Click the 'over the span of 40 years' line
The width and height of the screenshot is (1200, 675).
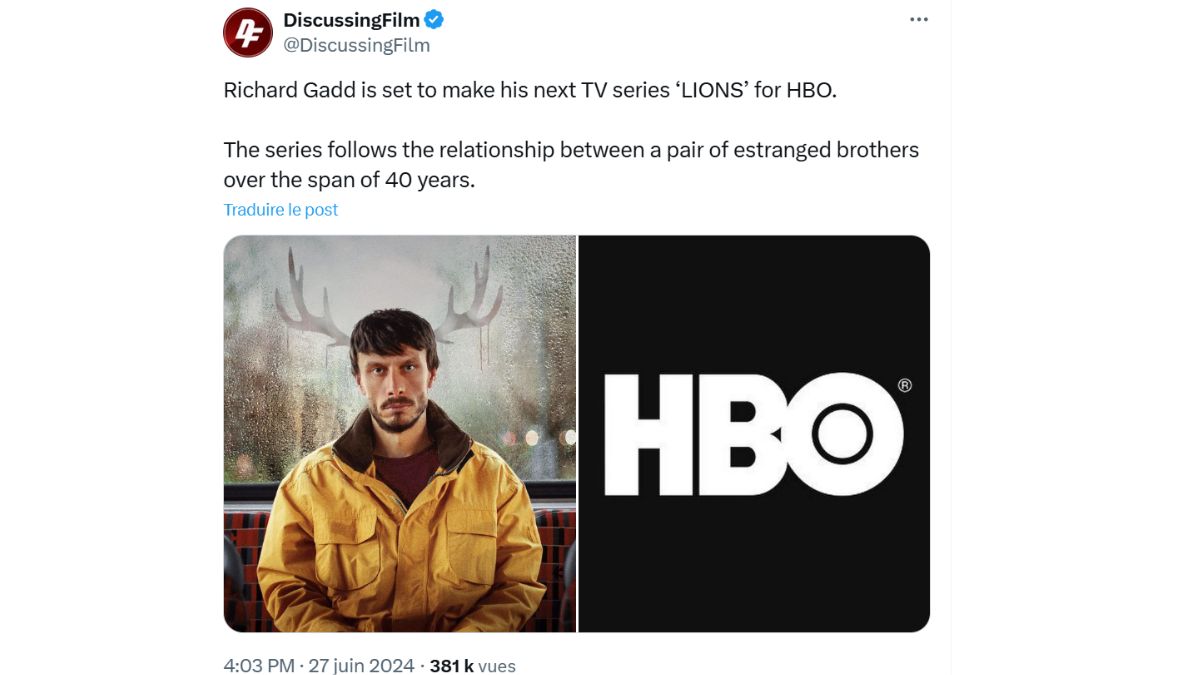point(348,181)
